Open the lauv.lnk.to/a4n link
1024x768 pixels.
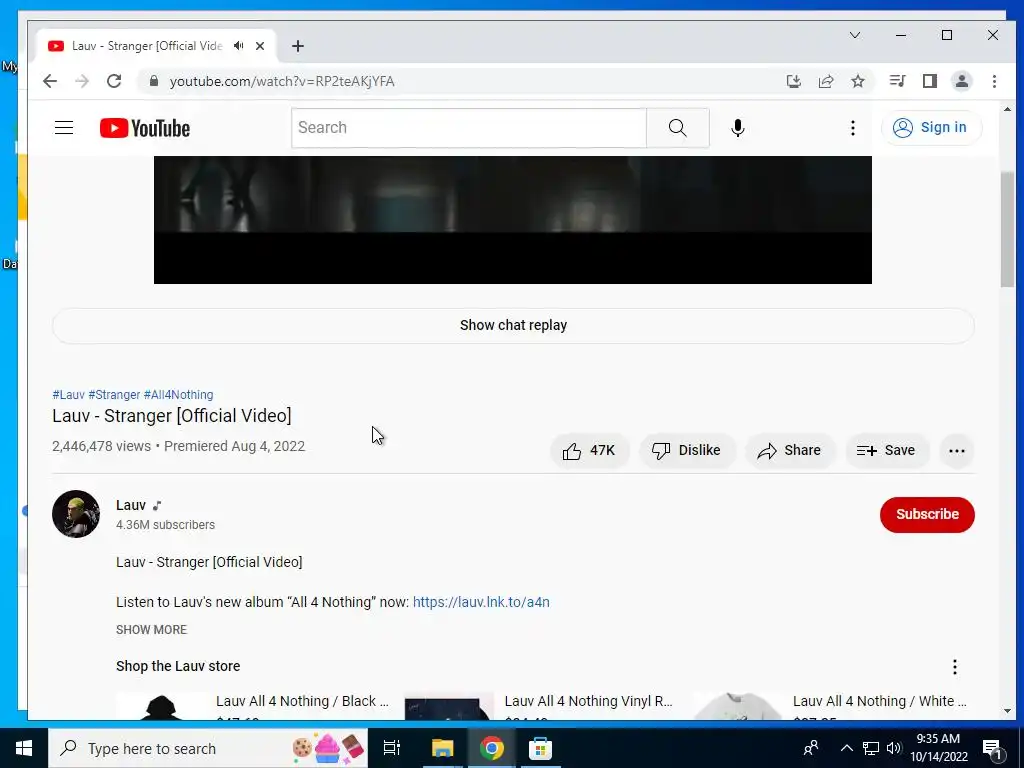click(481, 602)
